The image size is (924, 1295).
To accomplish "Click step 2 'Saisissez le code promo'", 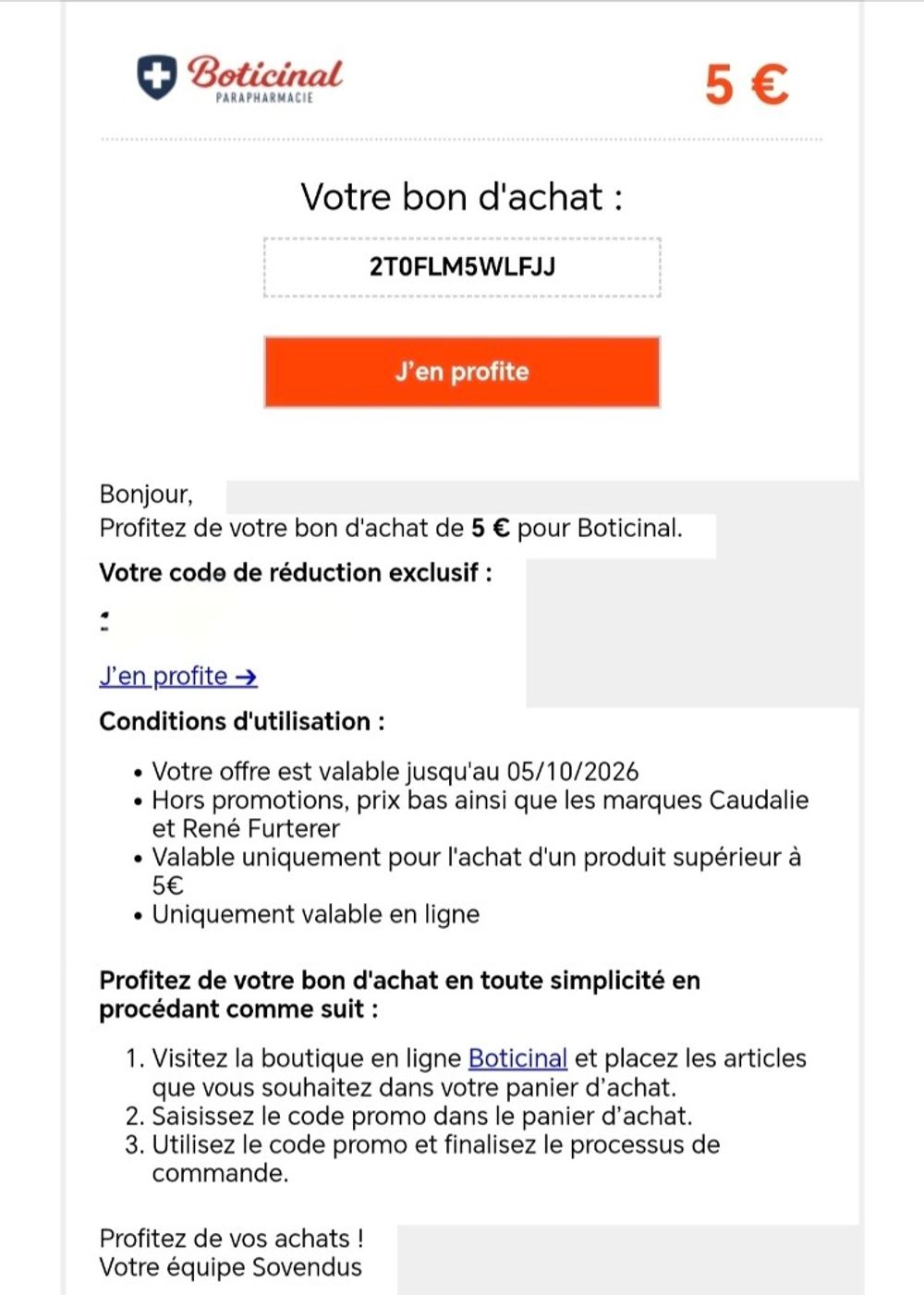I will 422,1116.
